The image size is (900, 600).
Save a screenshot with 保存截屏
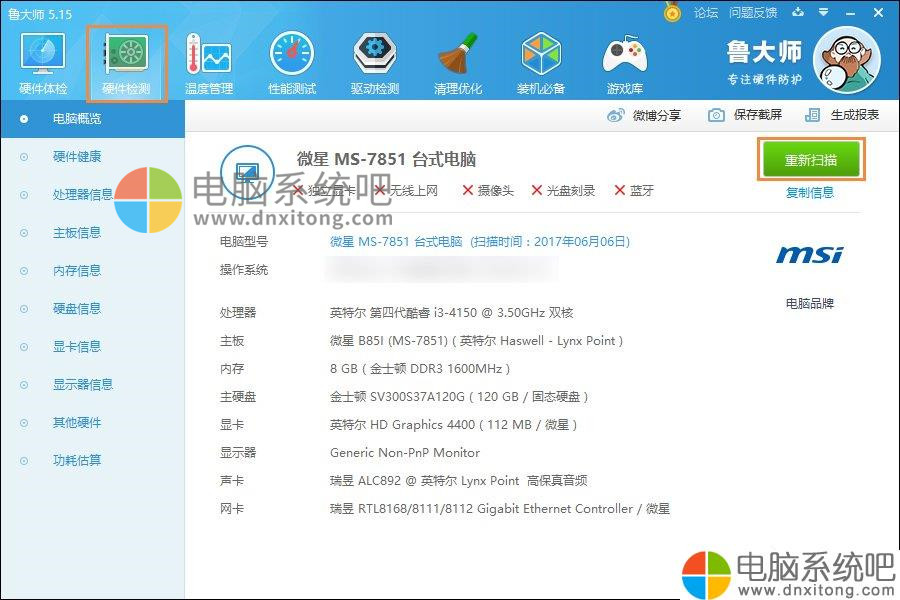744,115
